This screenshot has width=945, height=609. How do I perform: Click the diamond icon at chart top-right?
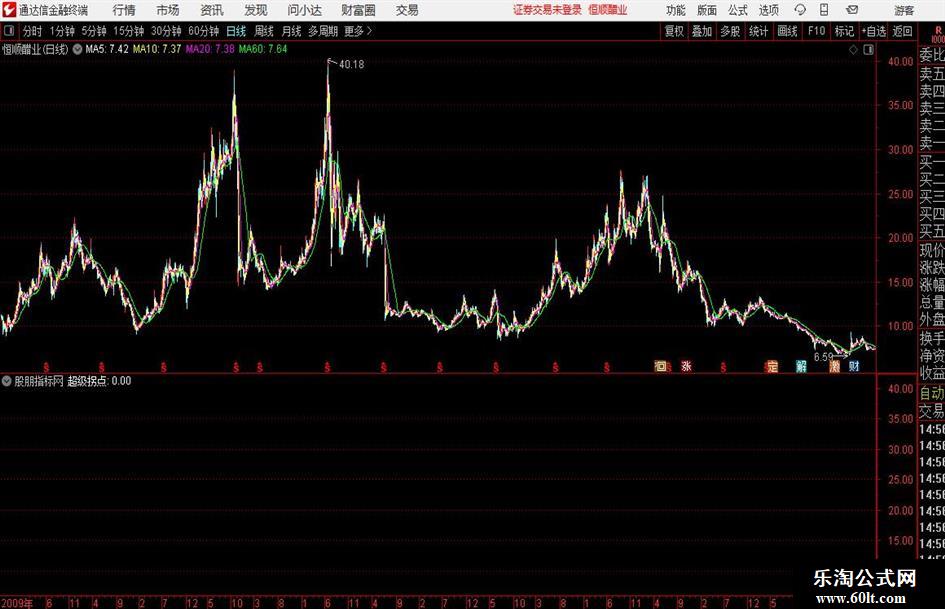pyautogui.click(x=853, y=50)
